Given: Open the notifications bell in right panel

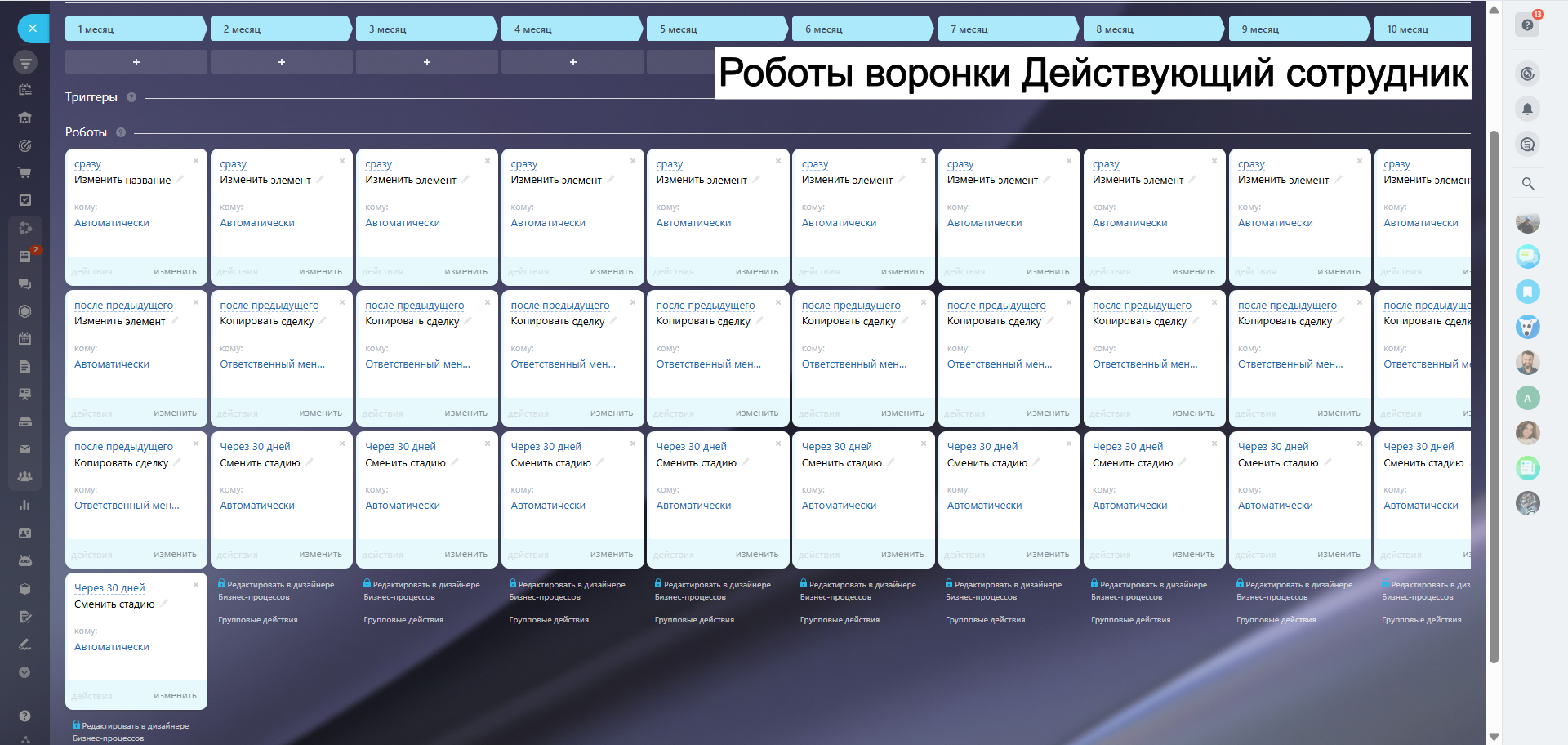Looking at the screenshot, I should [1527, 109].
